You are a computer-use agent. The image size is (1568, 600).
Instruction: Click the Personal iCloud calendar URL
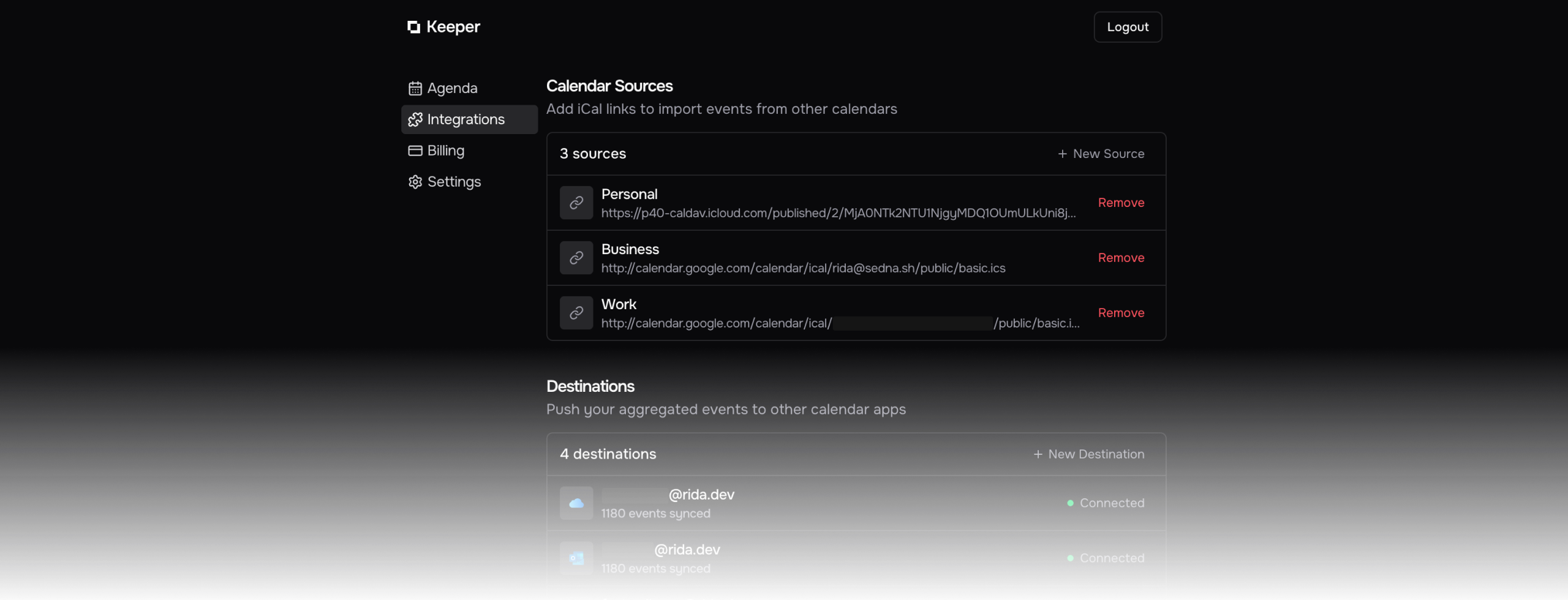pyautogui.click(x=837, y=213)
